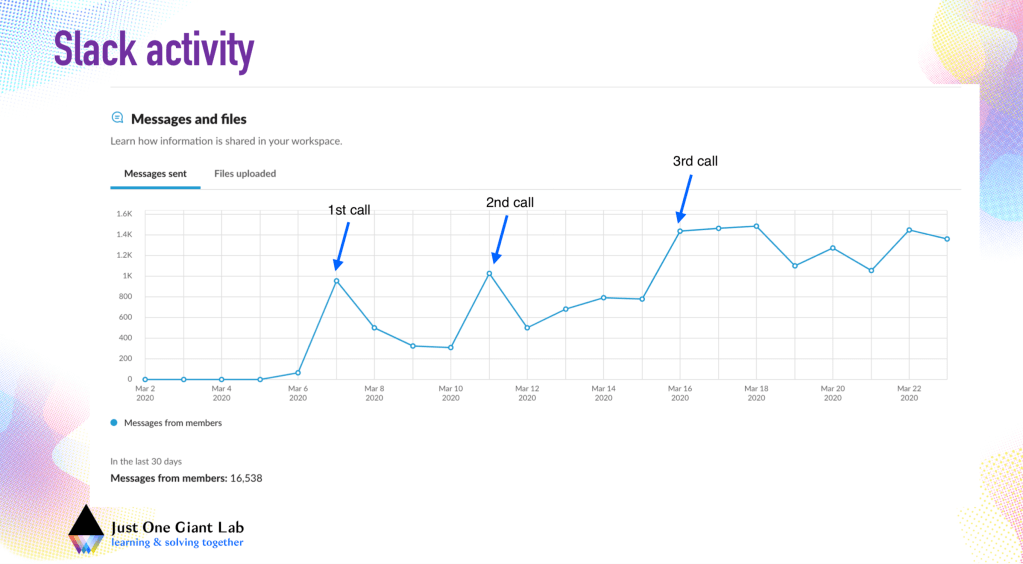Click the blue Messages from members legend dot
The width and height of the screenshot is (1023, 564).
tap(114, 423)
